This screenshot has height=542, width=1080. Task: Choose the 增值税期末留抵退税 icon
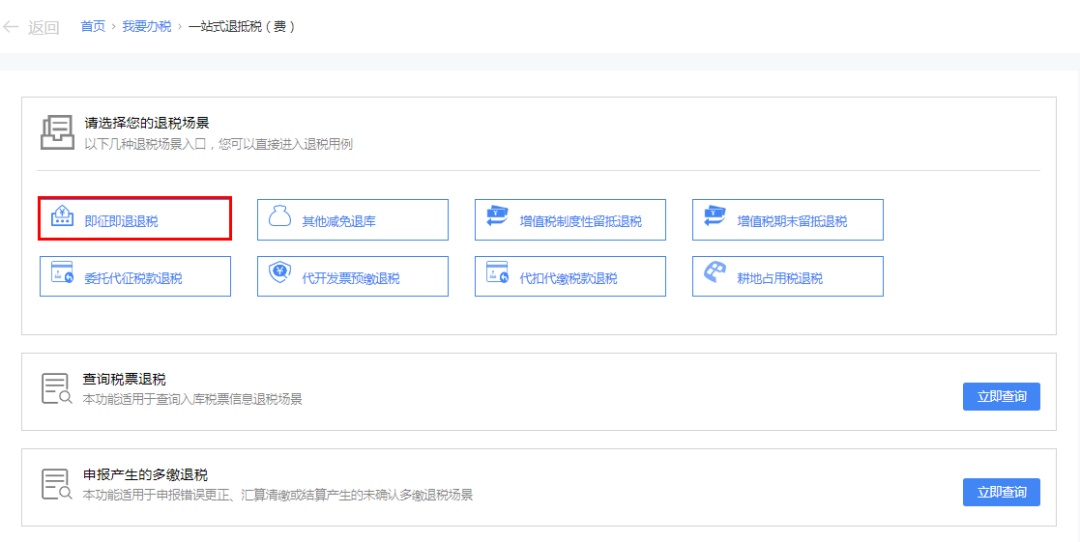pyautogui.click(x=714, y=217)
